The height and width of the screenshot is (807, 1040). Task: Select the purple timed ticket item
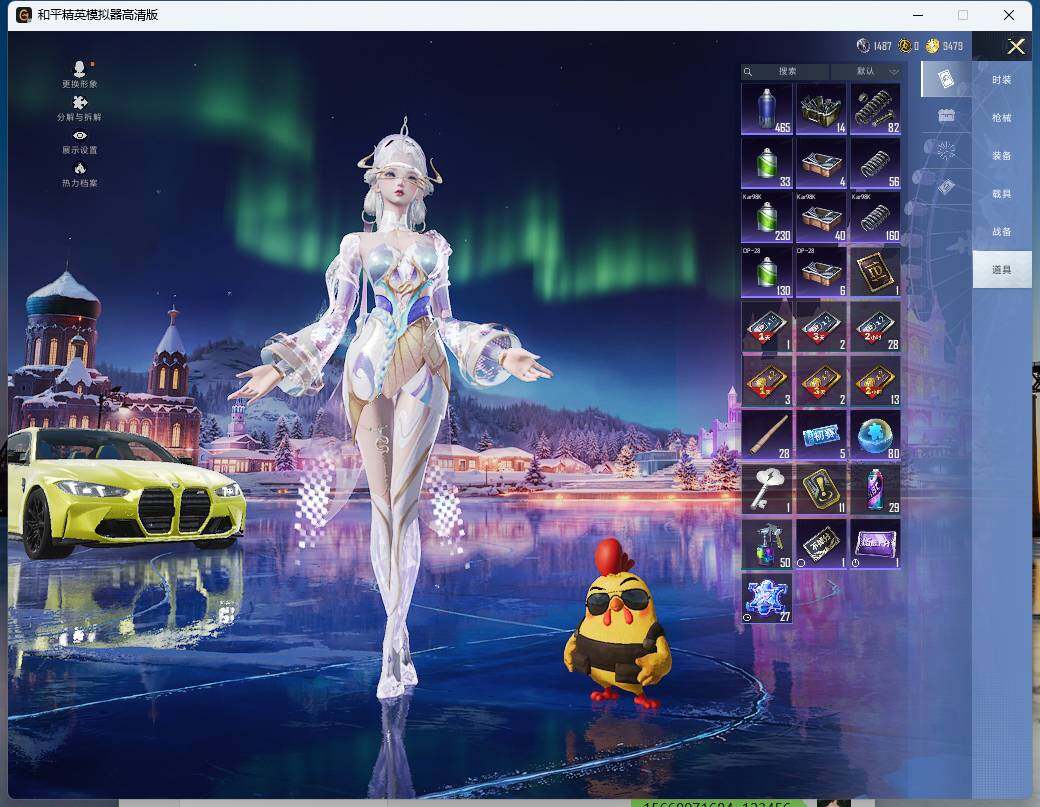[876, 544]
